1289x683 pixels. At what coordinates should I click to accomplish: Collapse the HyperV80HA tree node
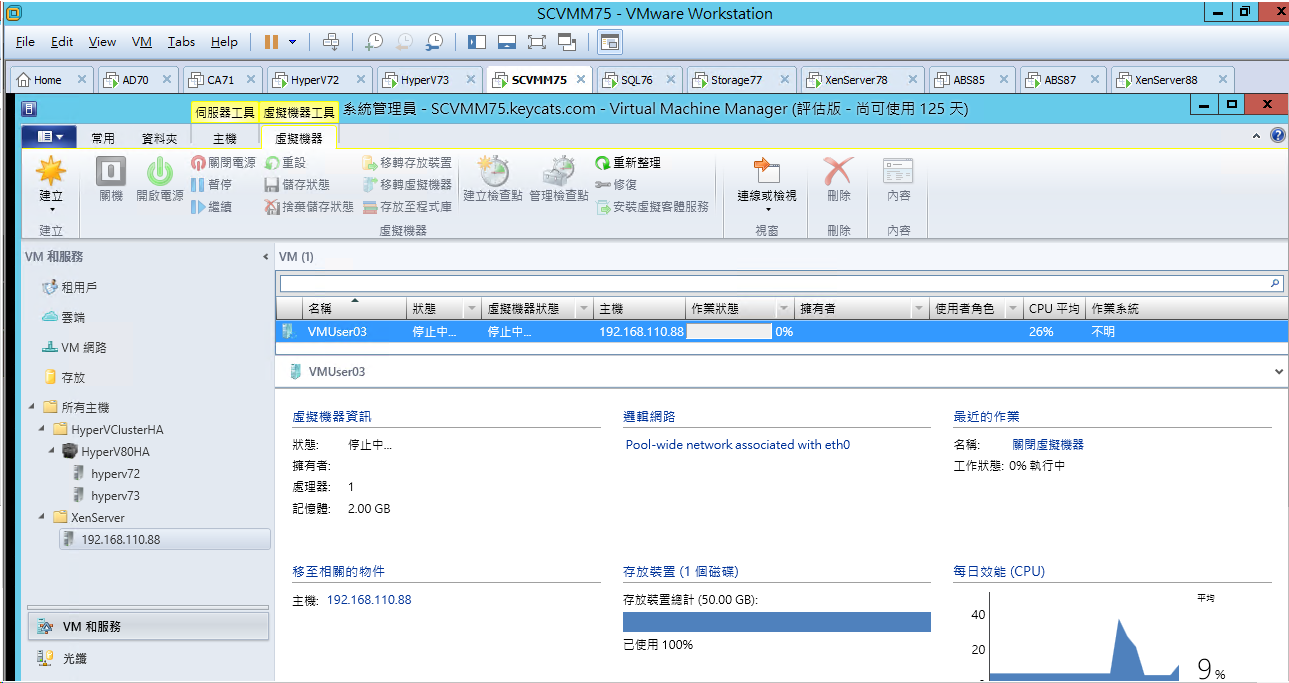tap(52, 451)
